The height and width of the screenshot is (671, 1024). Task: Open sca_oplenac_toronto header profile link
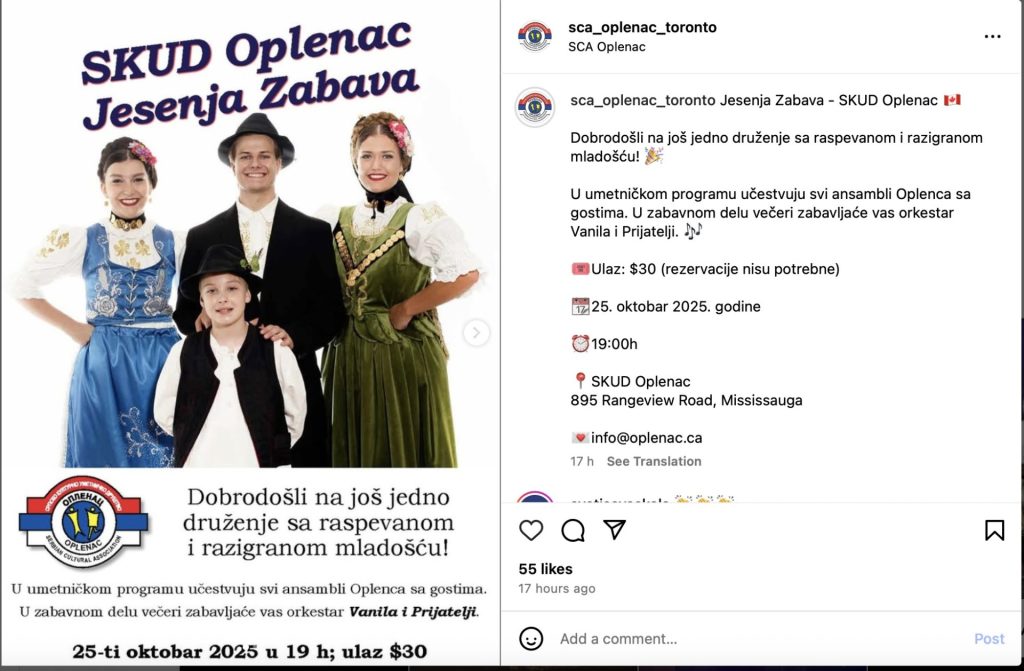(x=642, y=27)
